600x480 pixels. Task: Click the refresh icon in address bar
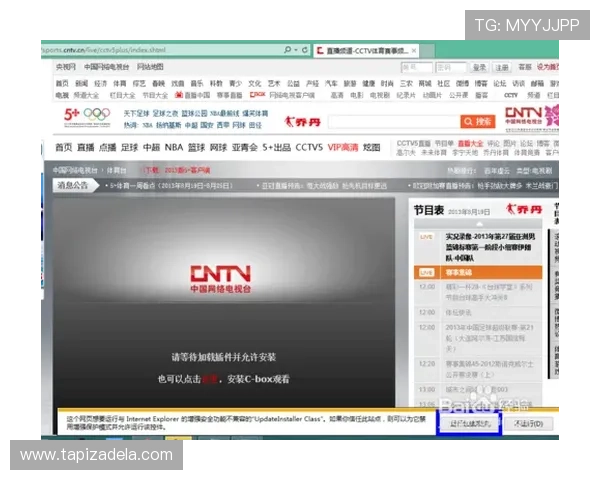(x=305, y=50)
